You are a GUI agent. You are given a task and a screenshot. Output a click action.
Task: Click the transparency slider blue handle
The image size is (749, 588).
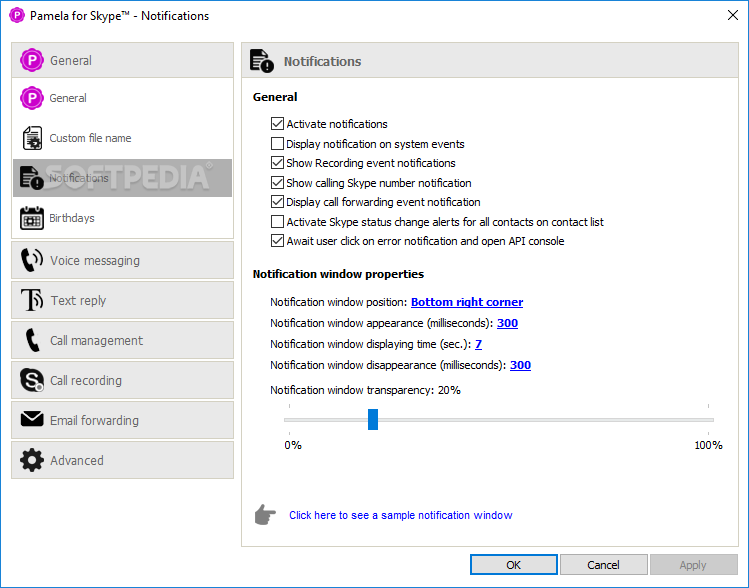pos(373,419)
